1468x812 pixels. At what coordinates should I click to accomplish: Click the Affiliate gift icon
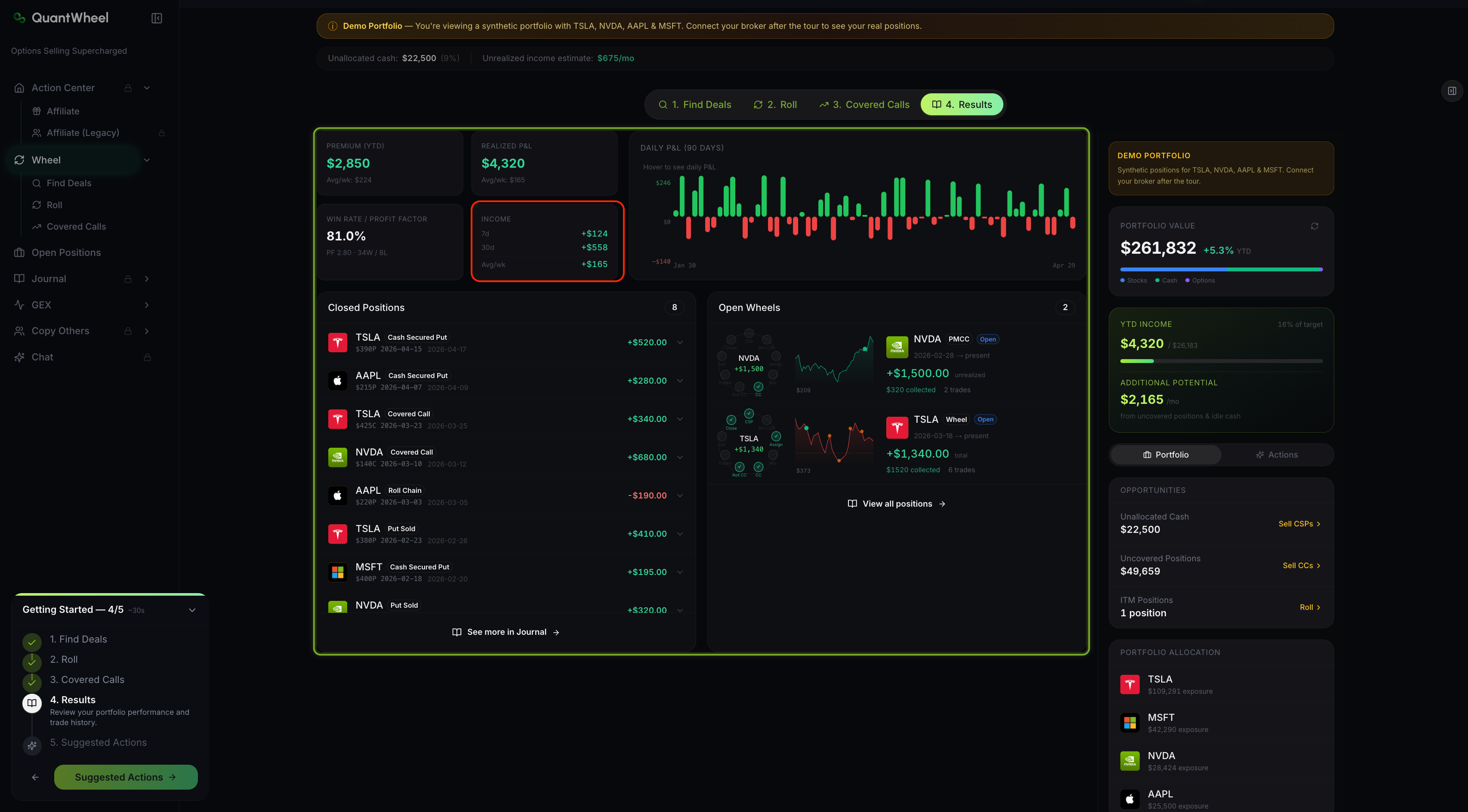click(x=37, y=111)
